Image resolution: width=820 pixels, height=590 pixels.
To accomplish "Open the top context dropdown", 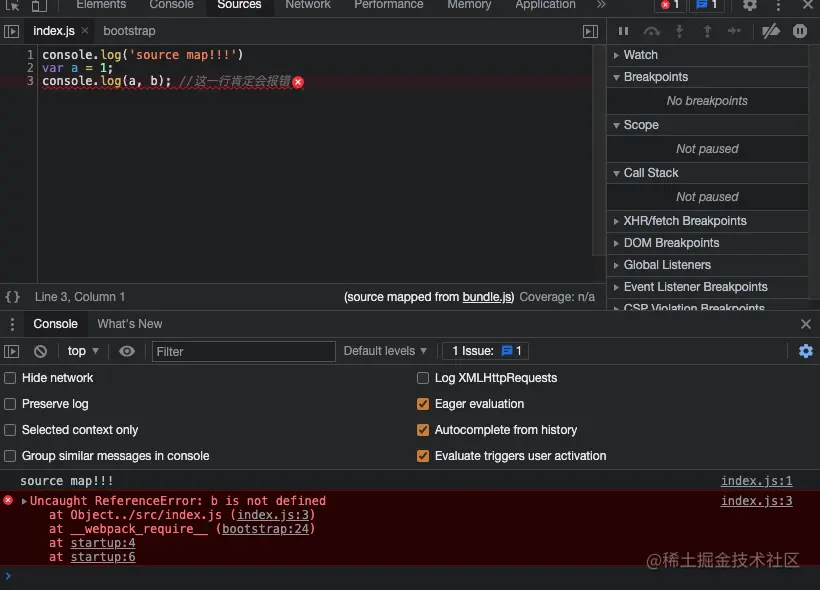I will tap(83, 351).
